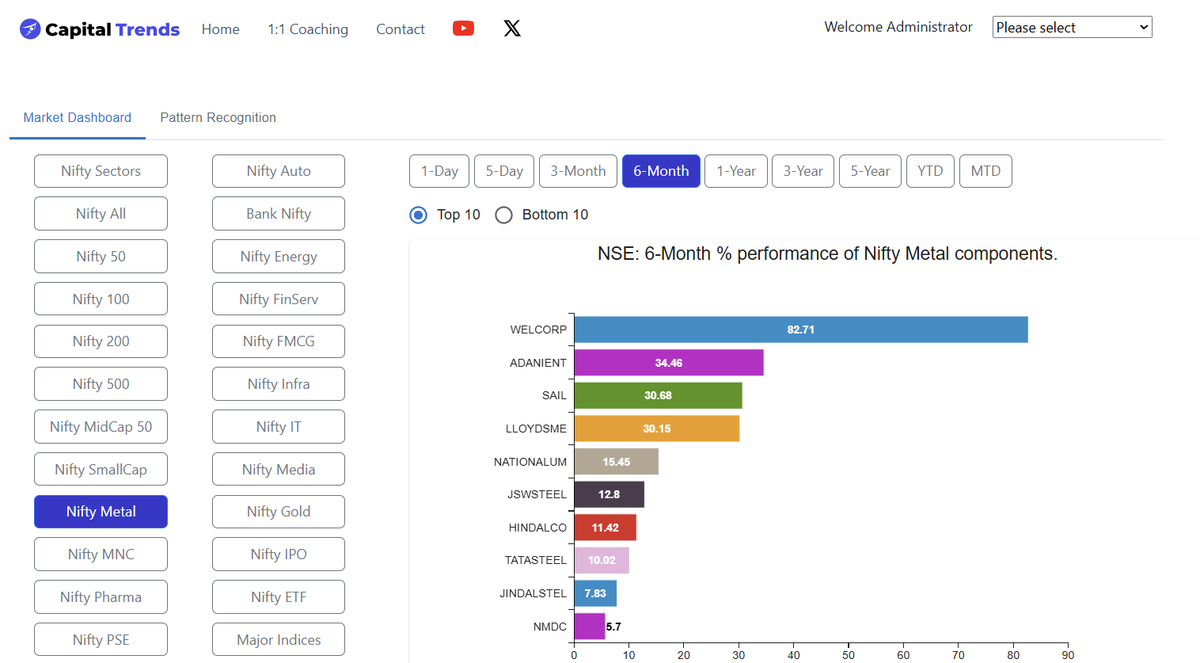Choose the 5-Year timeframe
Viewport: 1200px width, 663px height.
pos(870,171)
